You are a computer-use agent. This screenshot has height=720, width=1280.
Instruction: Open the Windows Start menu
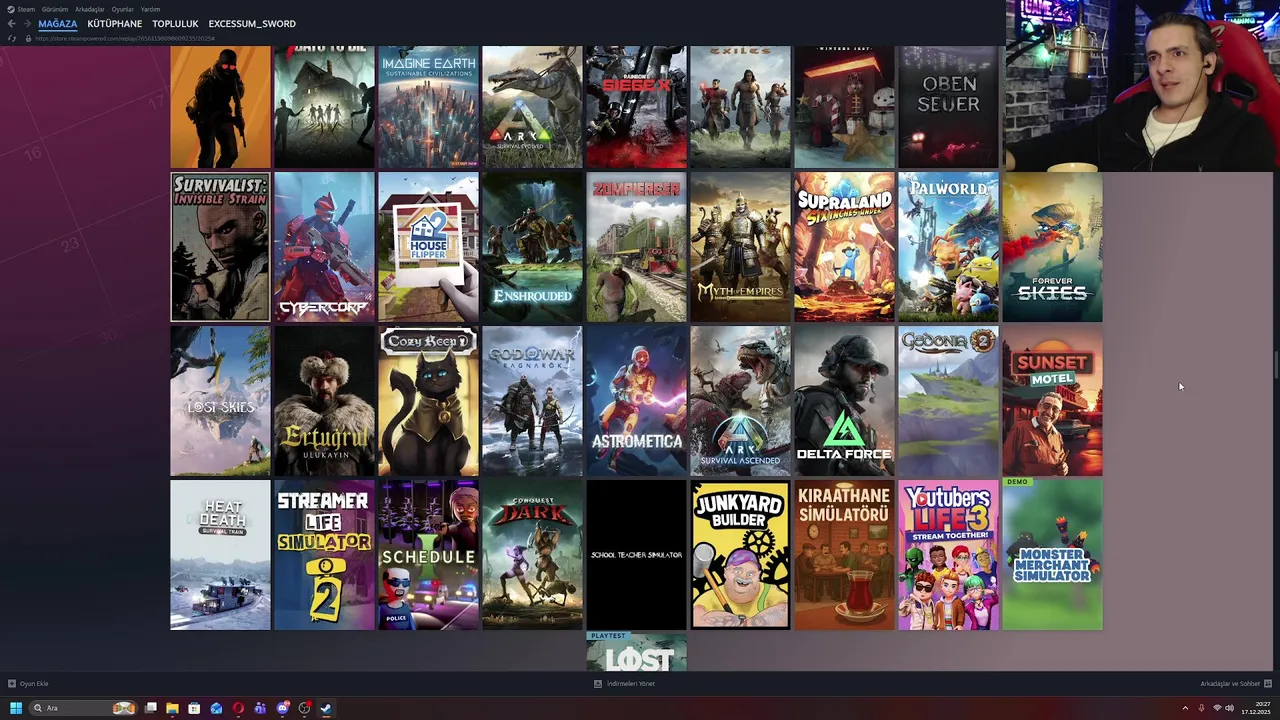[16, 708]
